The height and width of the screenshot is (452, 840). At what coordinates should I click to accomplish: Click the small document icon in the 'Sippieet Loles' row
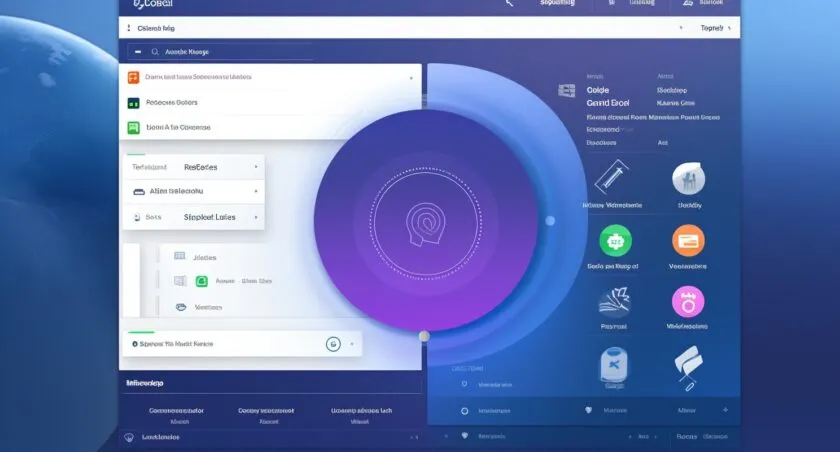[x=137, y=217]
